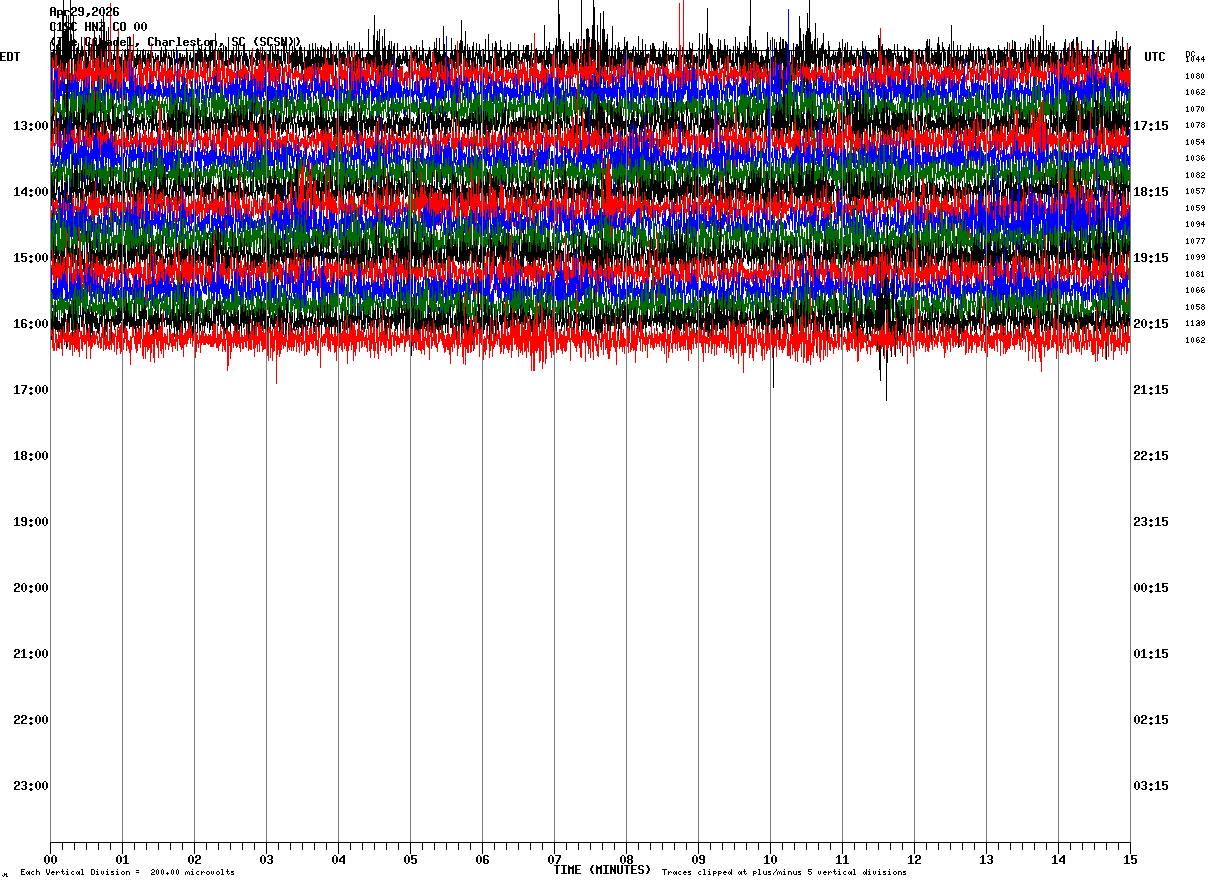
Task: Click the date label "Apr 29, 2026"
Action: coord(84,12)
